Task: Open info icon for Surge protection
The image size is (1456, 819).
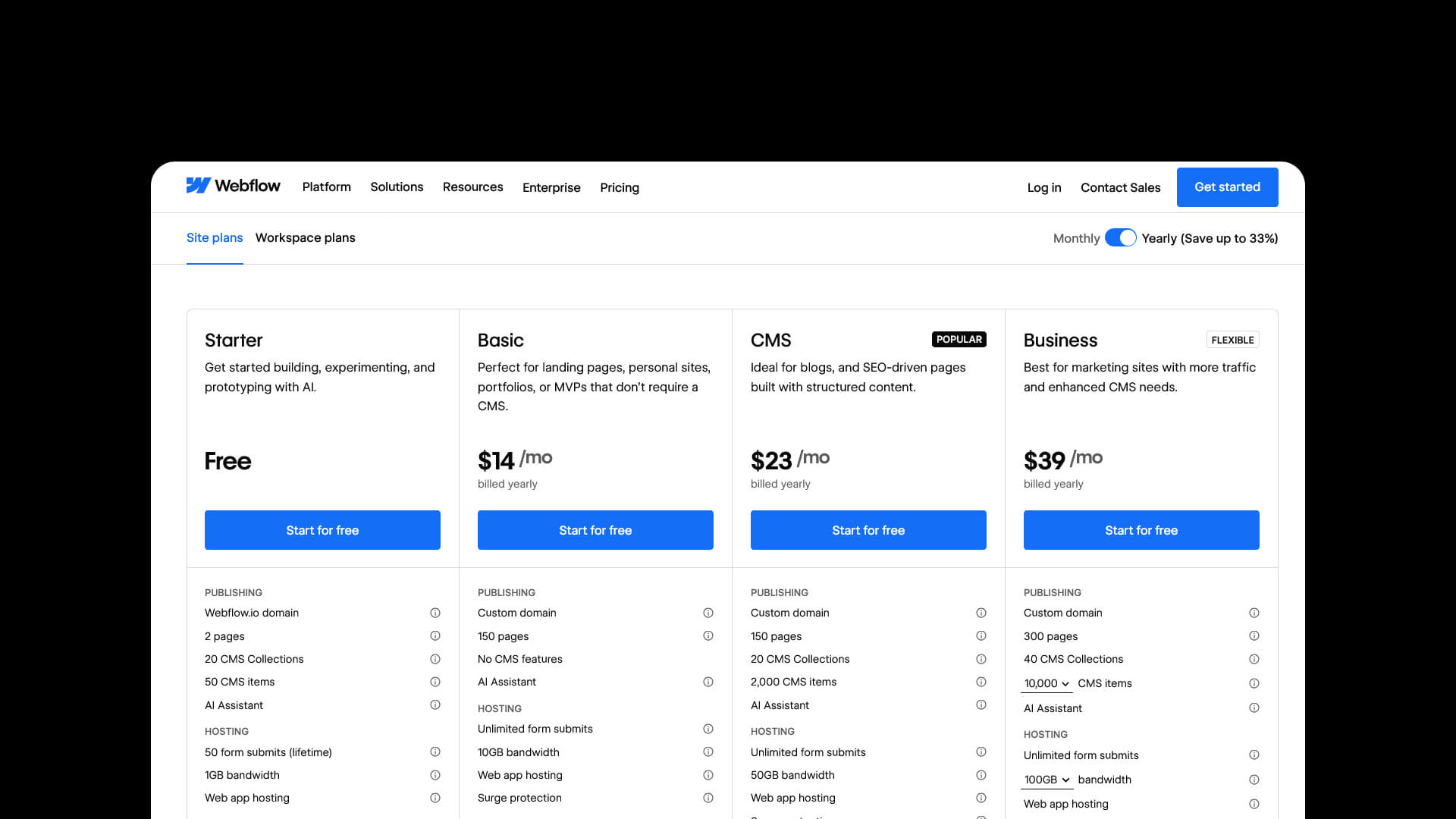Action: 708,798
